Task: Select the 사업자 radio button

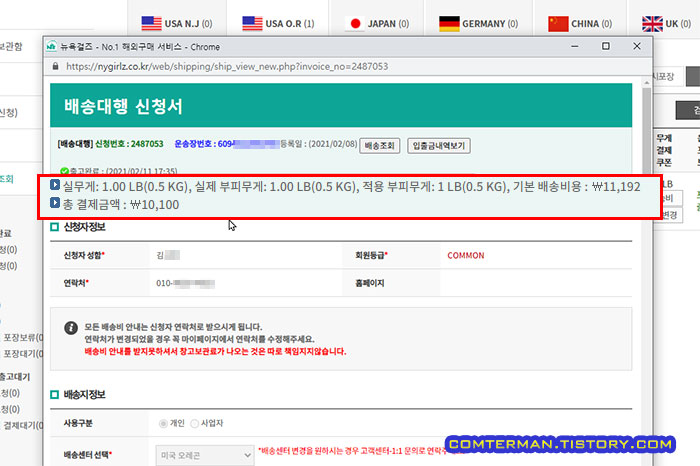Action: pyautogui.click(x=194, y=423)
